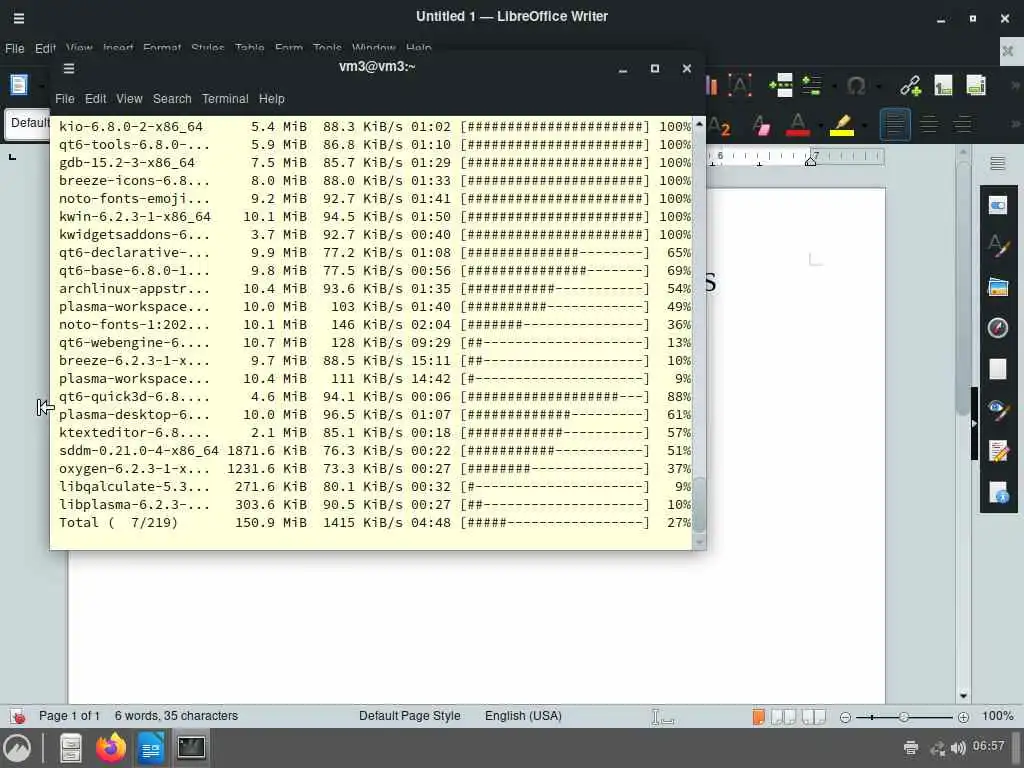Click the zoom out minus button
This screenshot has width=1024, height=768.
pyautogui.click(x=845, y=717)
